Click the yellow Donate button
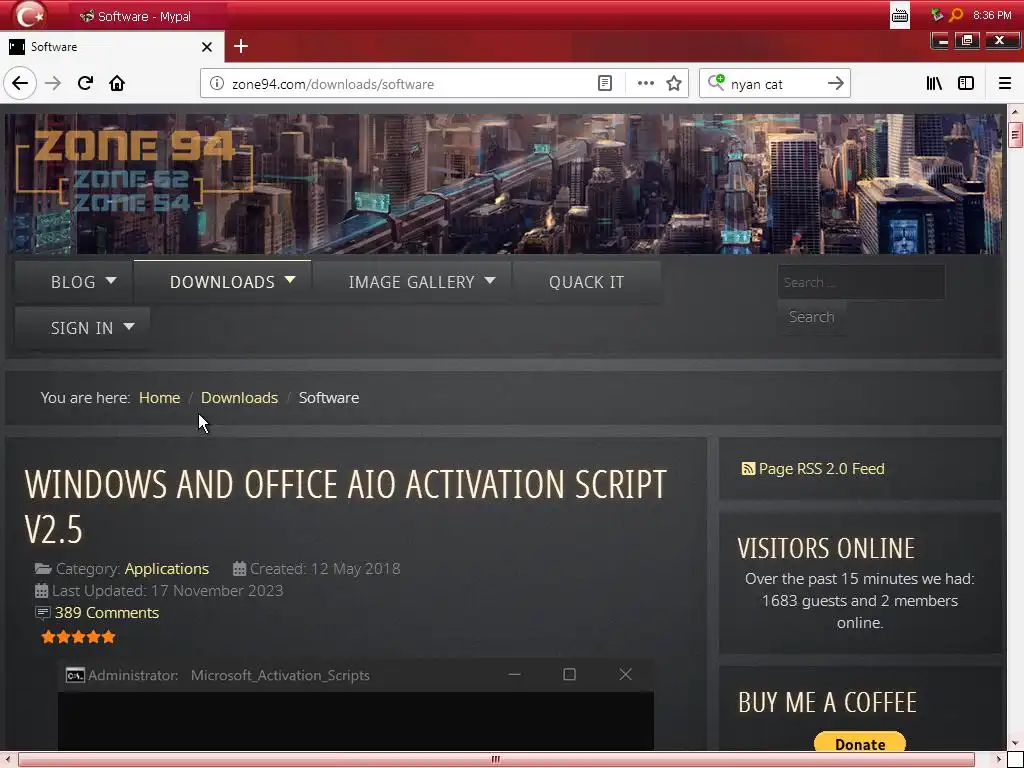The image size is (1024, 768). (x=859, y=743)
